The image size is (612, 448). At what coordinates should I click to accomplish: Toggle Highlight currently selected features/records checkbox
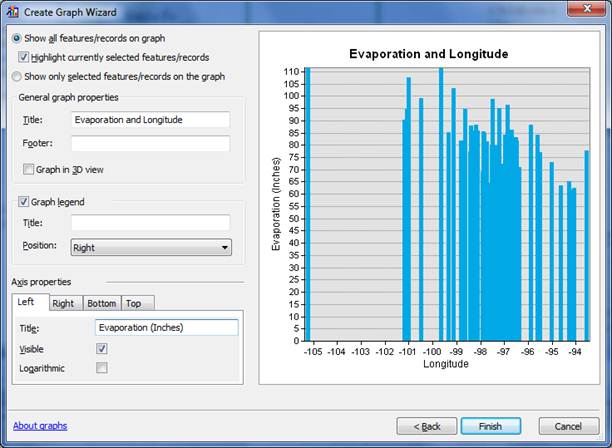click(26, 57)
